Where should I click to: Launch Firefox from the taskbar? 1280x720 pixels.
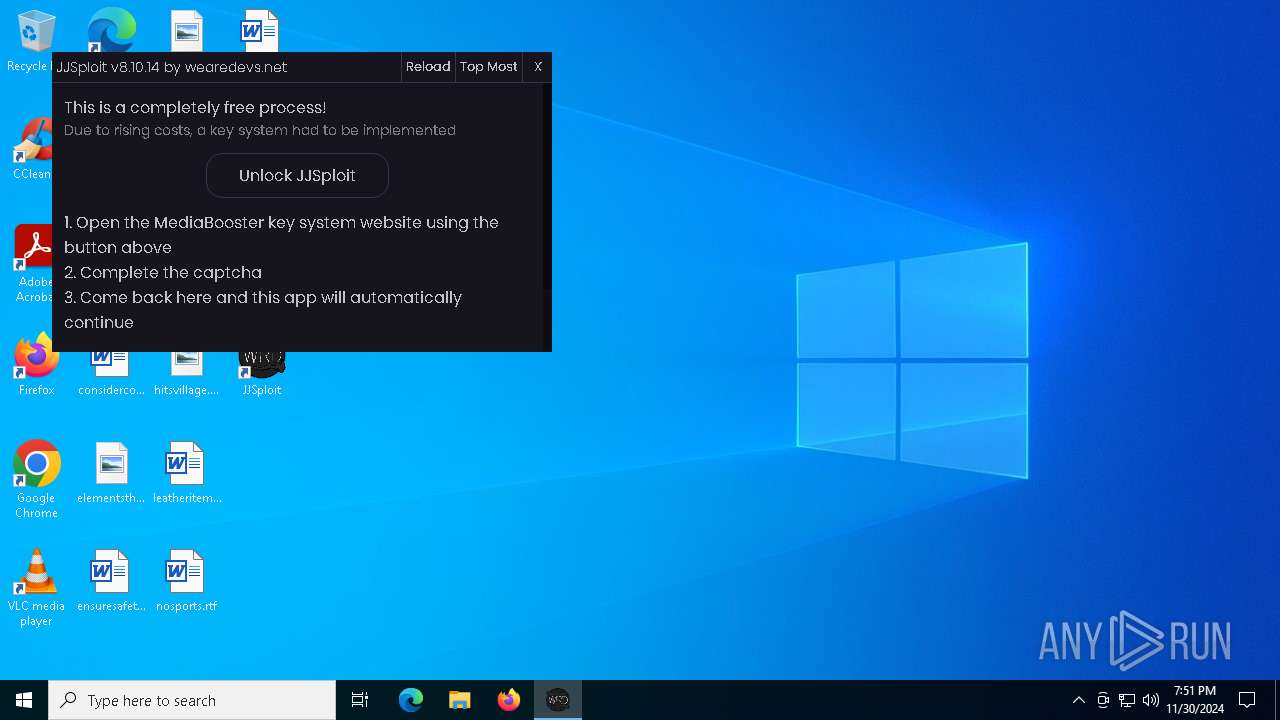pyautogui.click(x=509, y=700)
